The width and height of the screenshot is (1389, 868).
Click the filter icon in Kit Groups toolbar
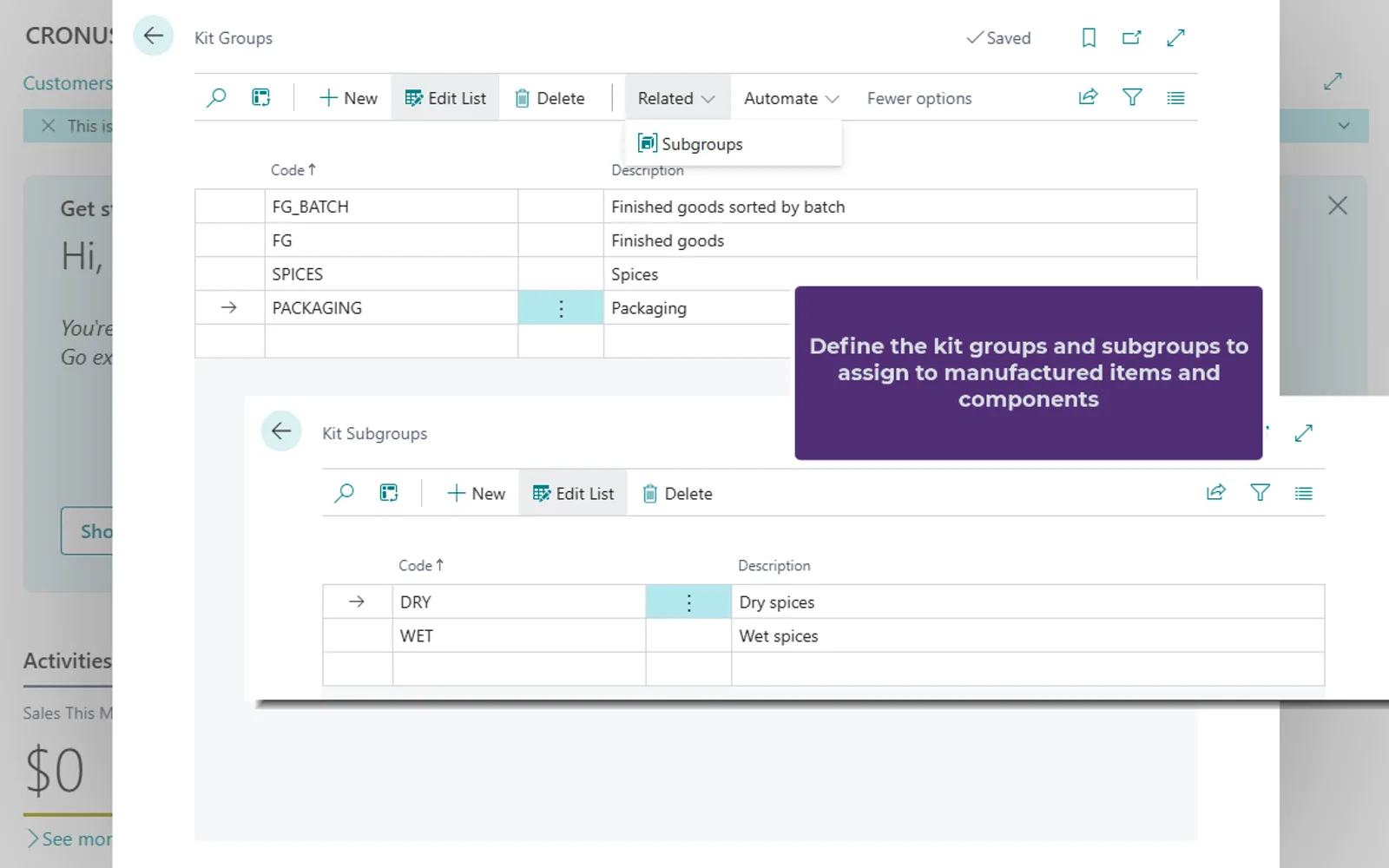(1132, 97)
